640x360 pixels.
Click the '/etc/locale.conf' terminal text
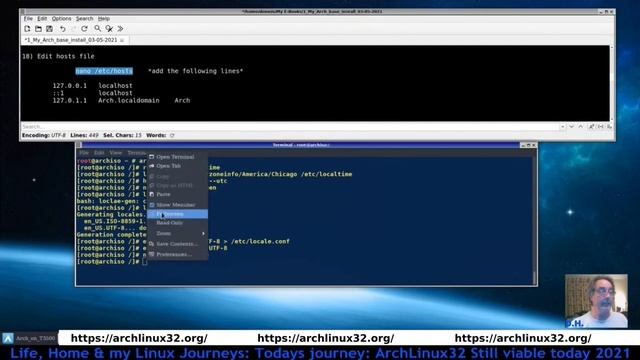point(260,241)
